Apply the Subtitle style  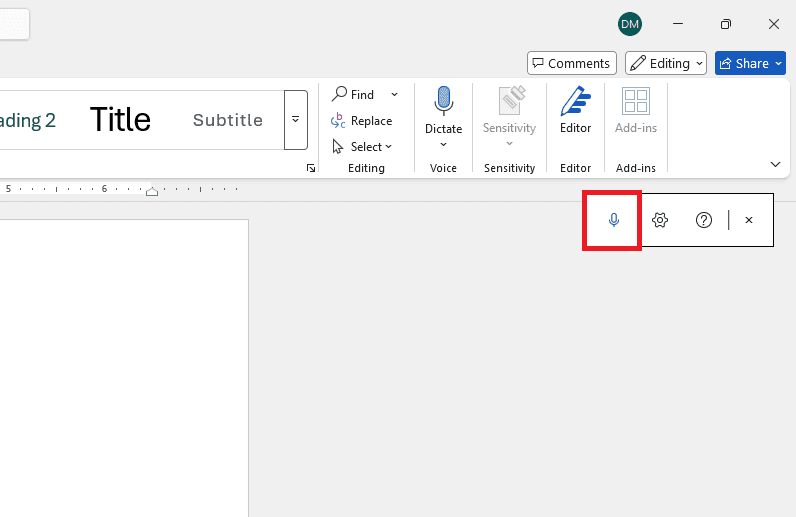tap(228, 120)
